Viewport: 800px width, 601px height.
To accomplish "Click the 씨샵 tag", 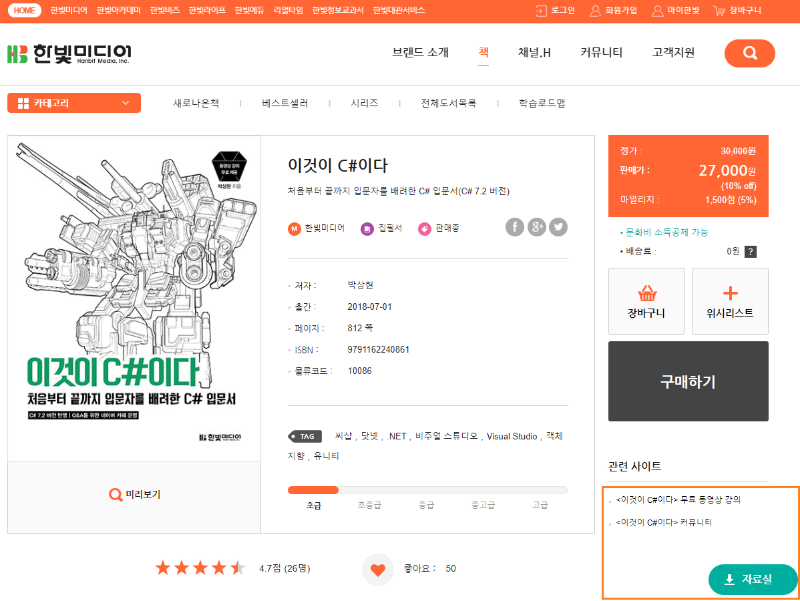I will [x=343, y=436].
